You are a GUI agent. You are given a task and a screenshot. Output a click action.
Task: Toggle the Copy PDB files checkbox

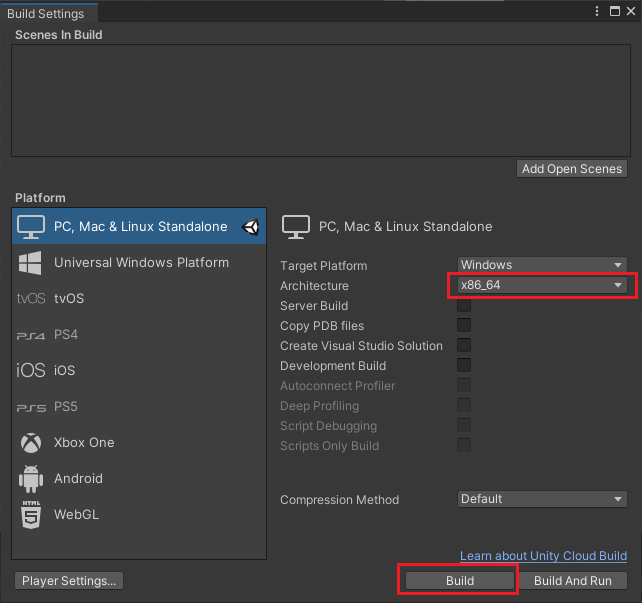coord(464,326)
